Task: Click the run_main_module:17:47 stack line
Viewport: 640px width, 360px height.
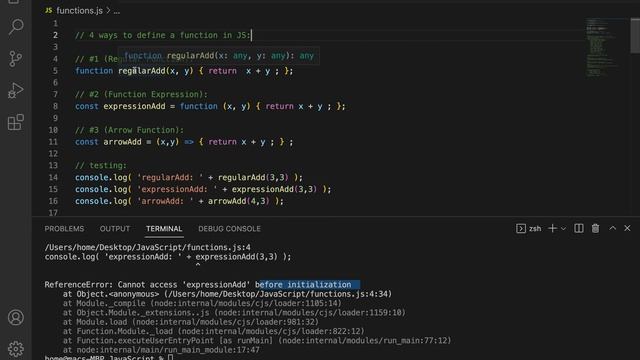Action: click(x=161, y=350)
